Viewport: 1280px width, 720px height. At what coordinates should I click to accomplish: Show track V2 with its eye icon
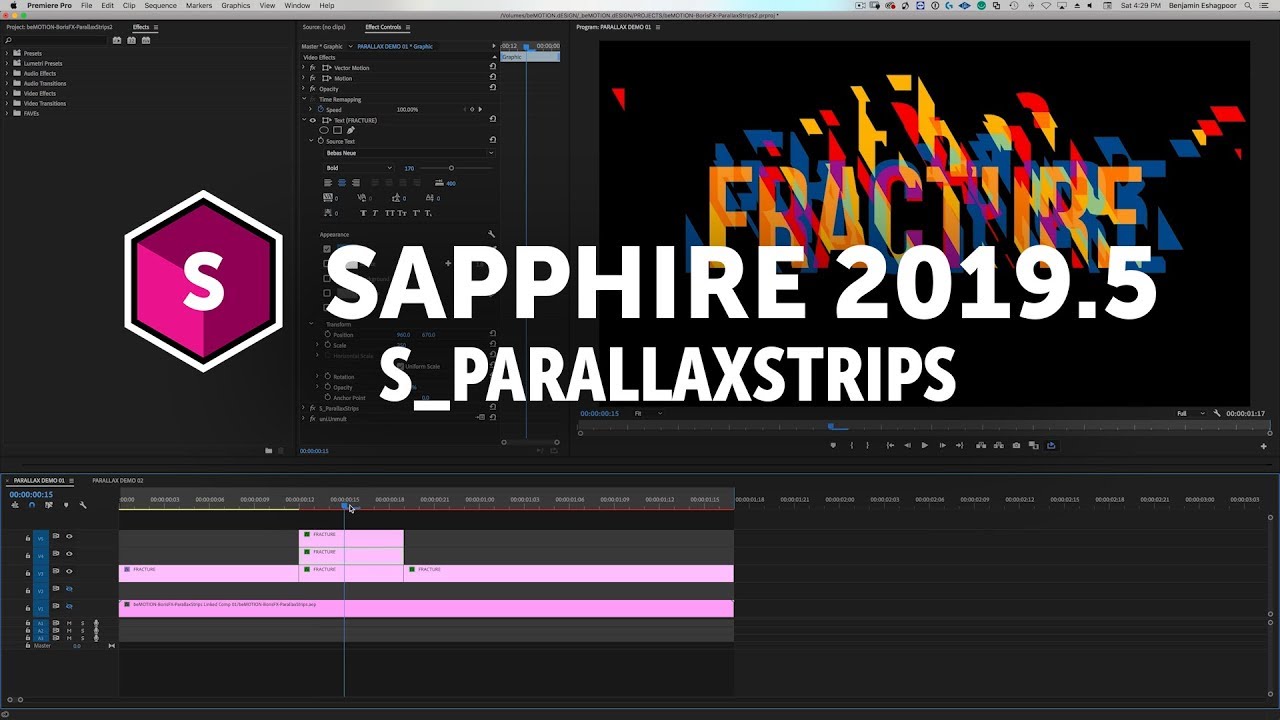(x=69, y=589)
